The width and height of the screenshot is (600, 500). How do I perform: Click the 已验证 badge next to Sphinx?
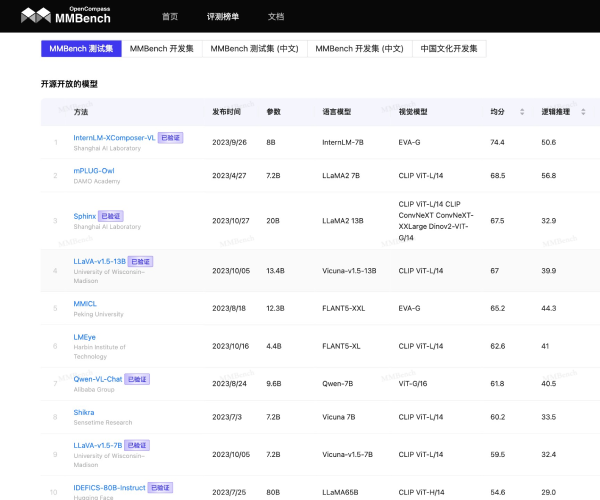tap(110, 215)
